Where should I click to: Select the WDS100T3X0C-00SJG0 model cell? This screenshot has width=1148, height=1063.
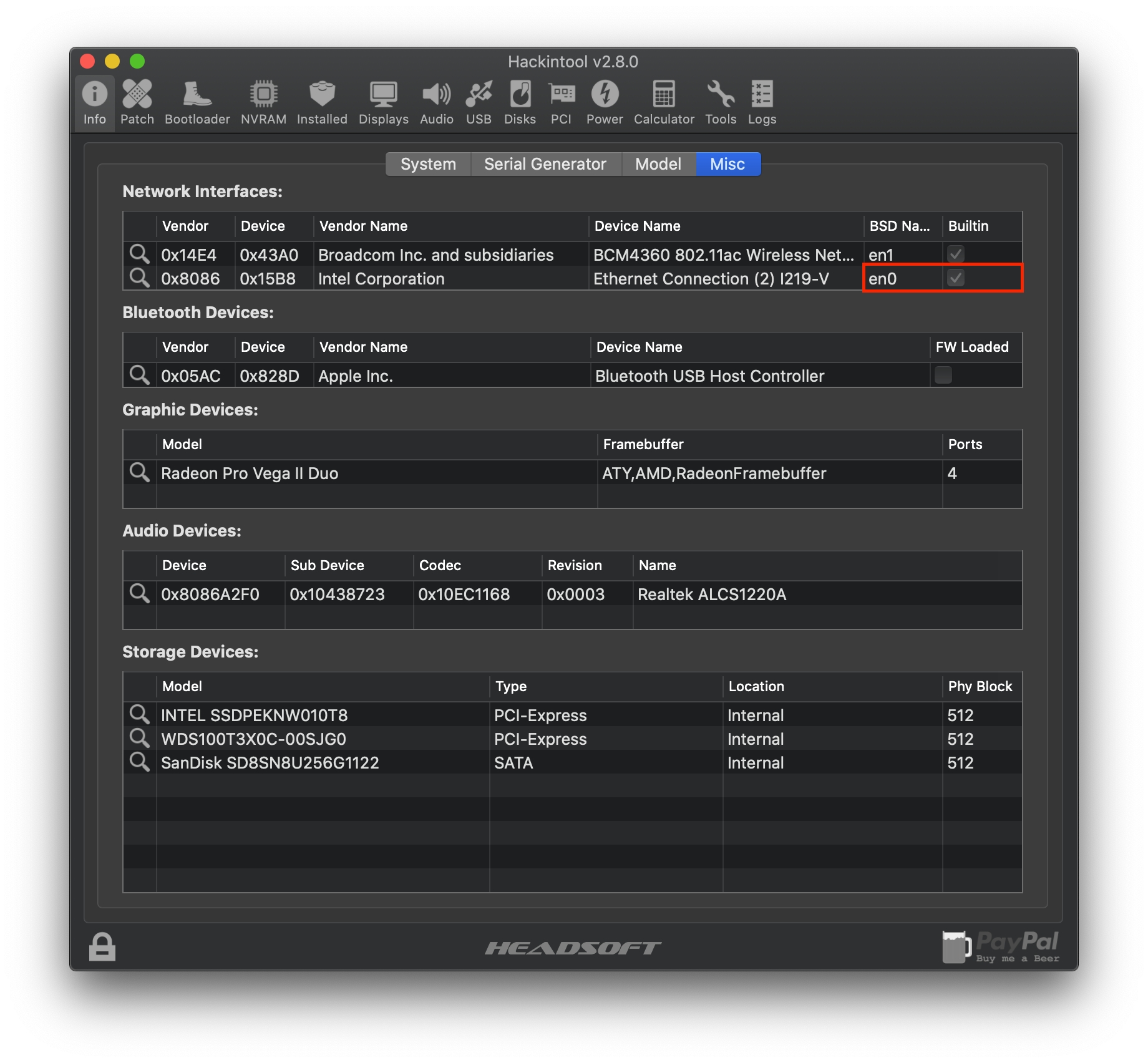[323, 739]
